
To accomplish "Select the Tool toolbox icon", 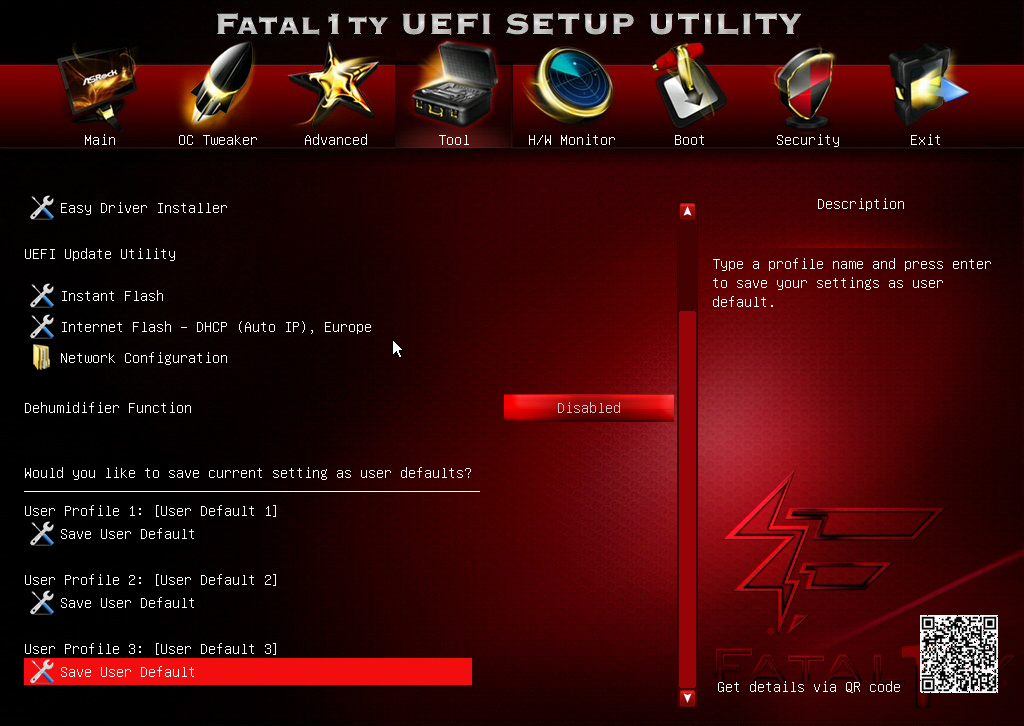I will click(454, 85).
